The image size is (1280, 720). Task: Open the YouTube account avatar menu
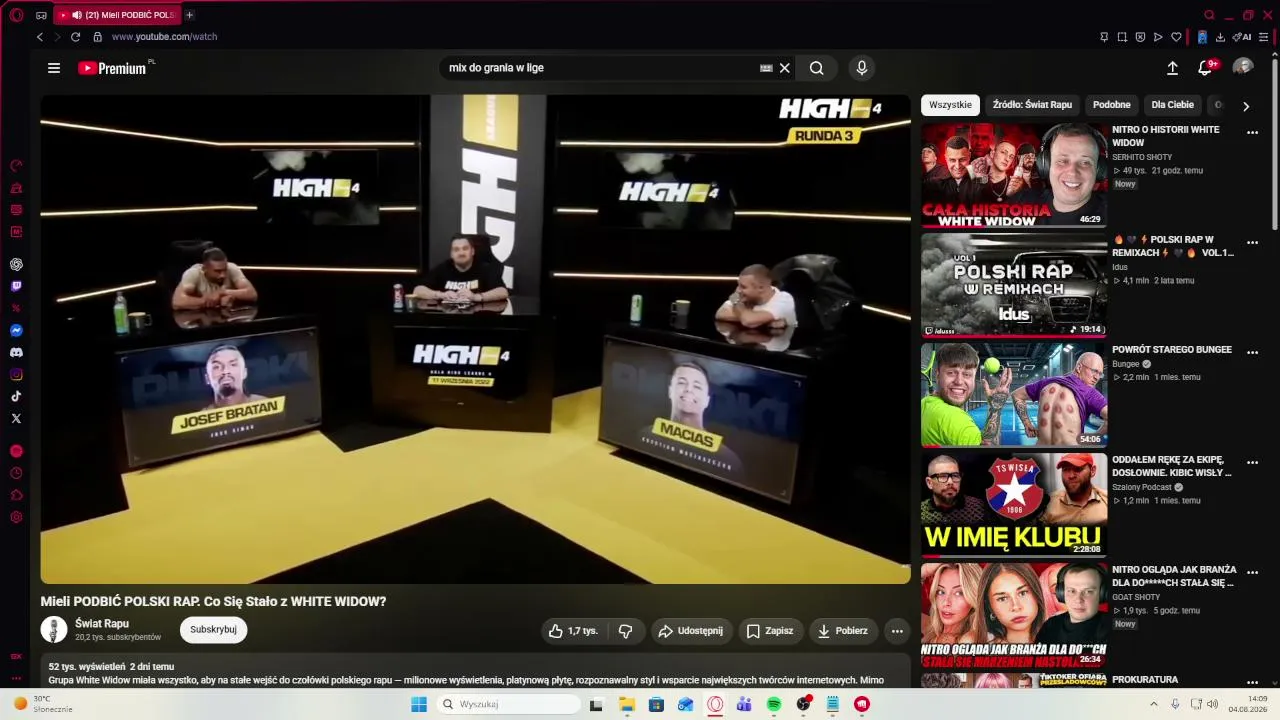[x=1243, y=67]
